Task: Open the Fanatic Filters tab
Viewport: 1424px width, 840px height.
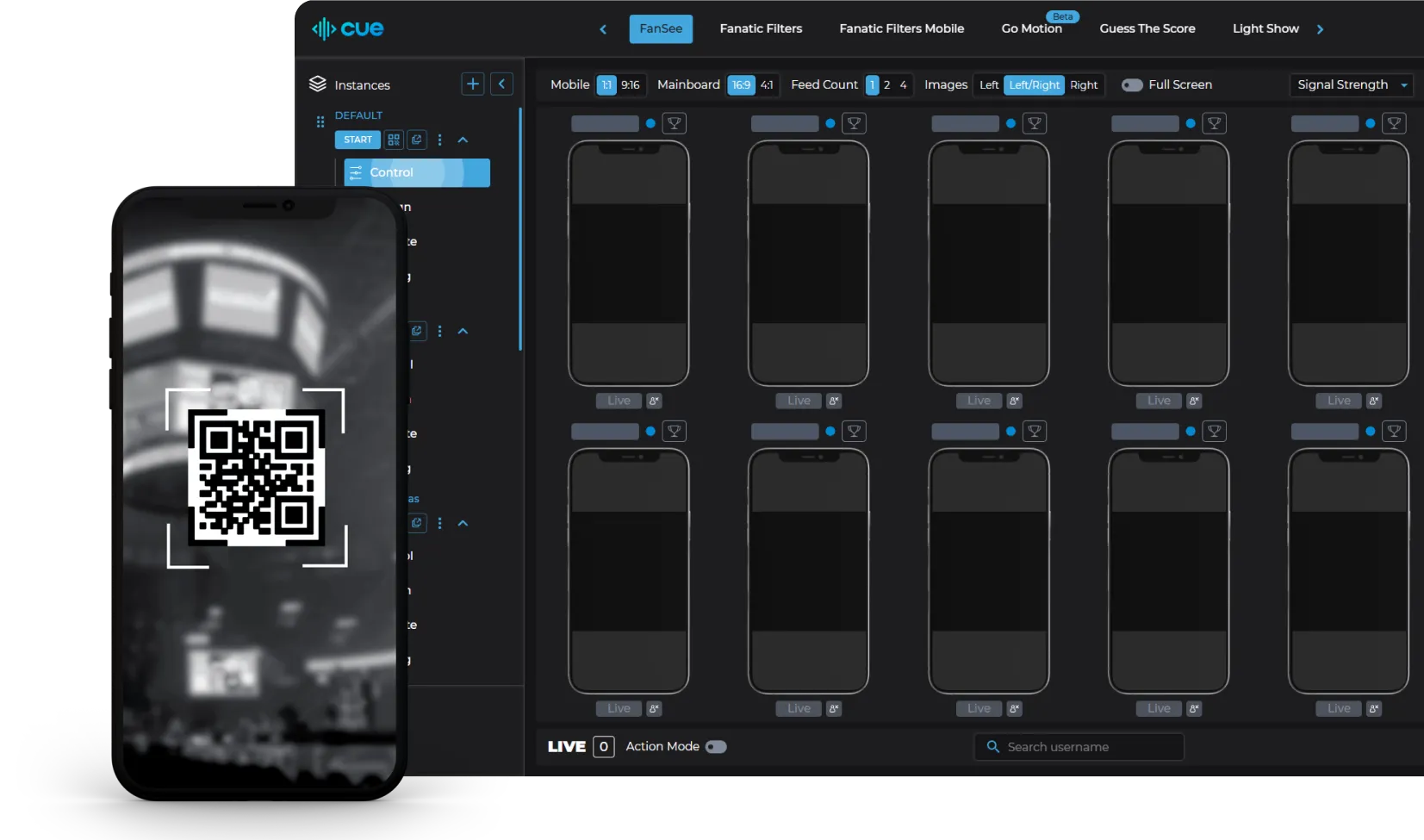Action: (x=761, y=28)
